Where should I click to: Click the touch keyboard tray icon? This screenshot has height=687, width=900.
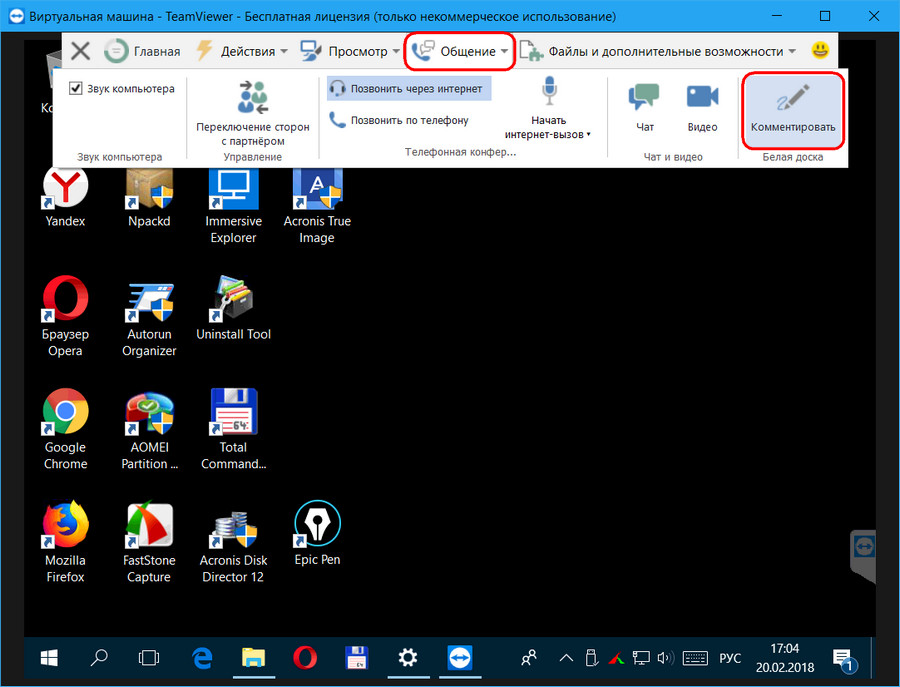[x=695, y=658]
